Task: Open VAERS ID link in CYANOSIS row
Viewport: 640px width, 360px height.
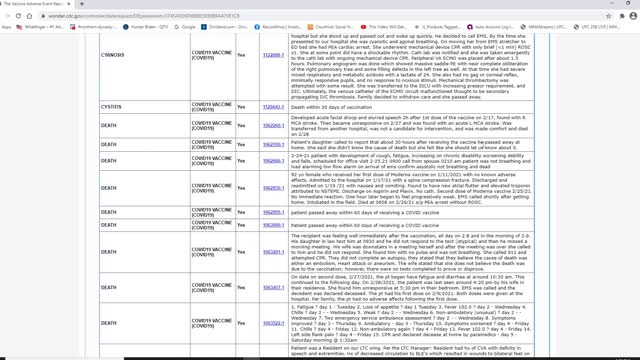Action: [x=273, y=55]
